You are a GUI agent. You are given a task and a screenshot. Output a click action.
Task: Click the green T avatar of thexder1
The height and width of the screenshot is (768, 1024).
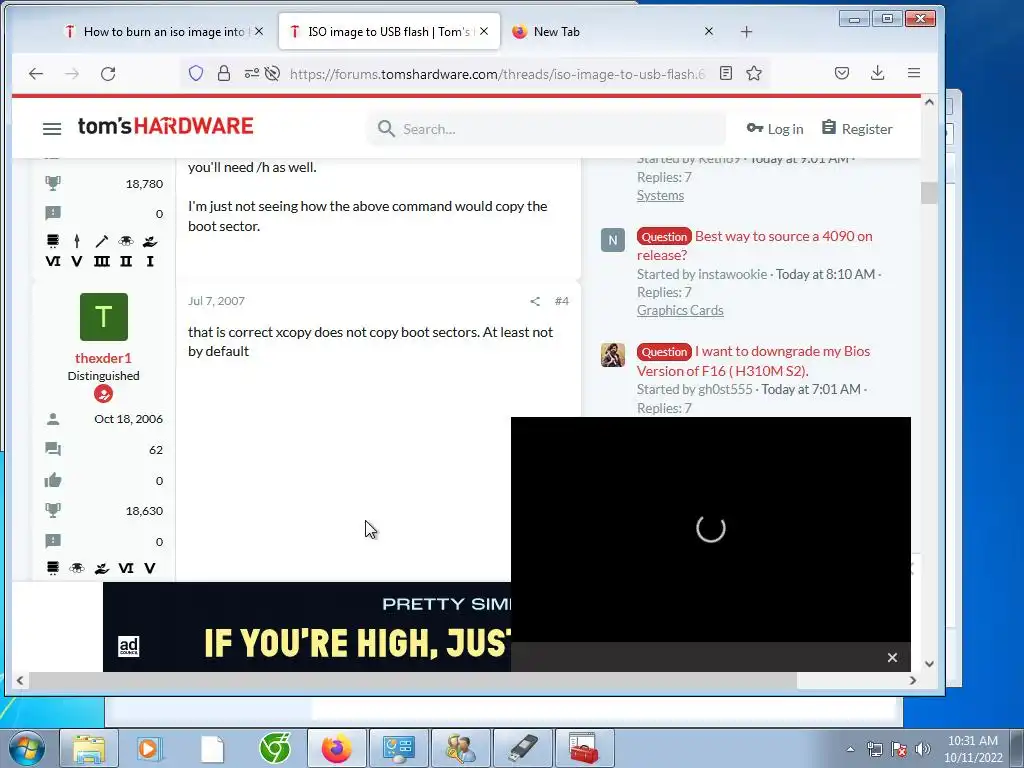(x=104, y=317)
